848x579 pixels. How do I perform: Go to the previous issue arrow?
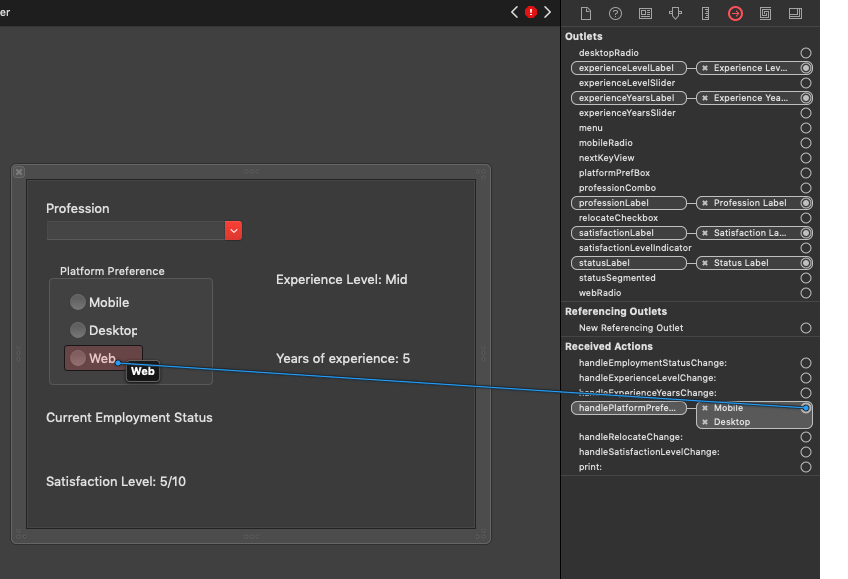[515, 12]
